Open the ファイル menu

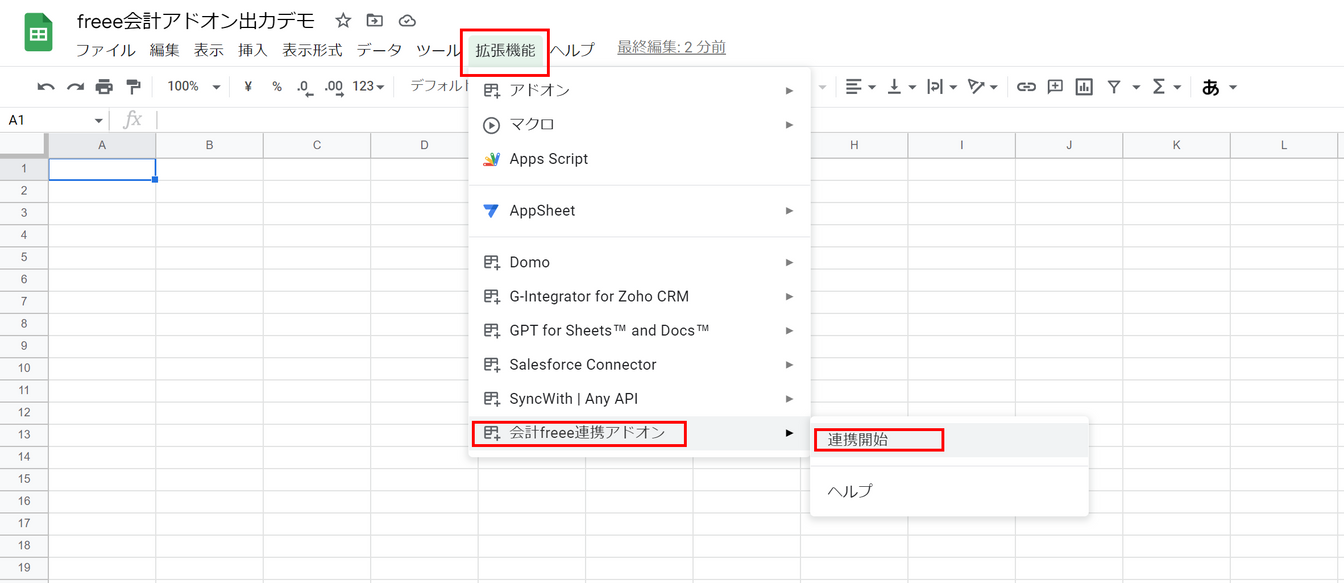pyautogui.click(x=105, y=50)
